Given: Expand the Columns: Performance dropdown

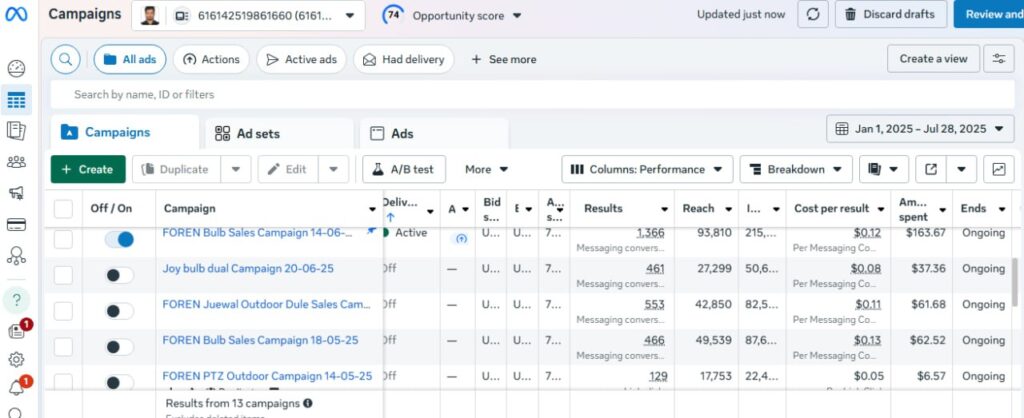Looking at the screenshot, I should pyautogui.click(x=647, y=169).
